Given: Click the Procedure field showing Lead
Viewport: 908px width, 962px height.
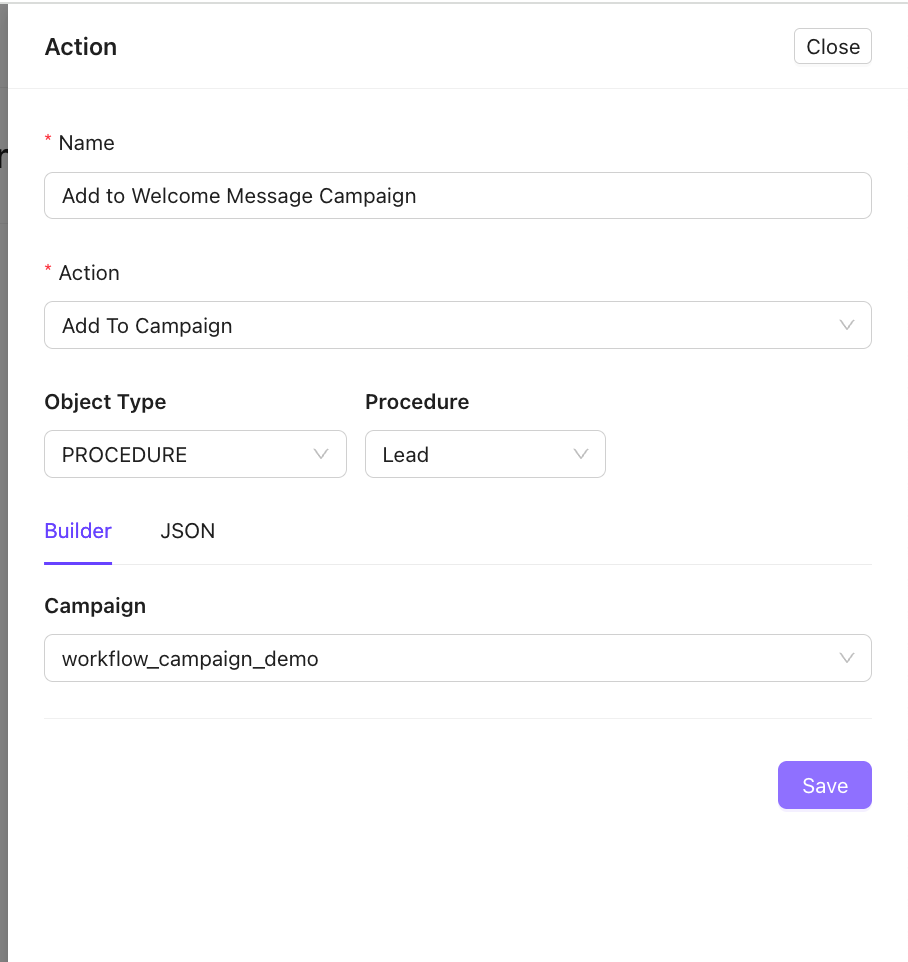Looking at the screenshot, I should tap(485, 454).
